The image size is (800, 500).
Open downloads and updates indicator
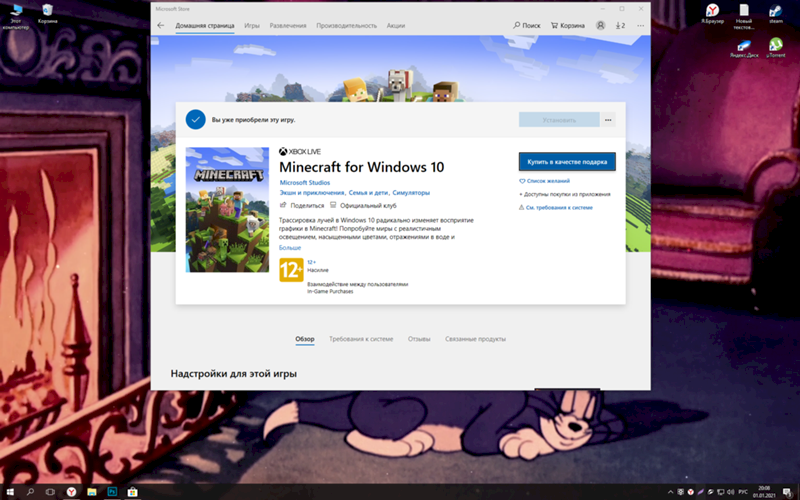click(620, 26)
